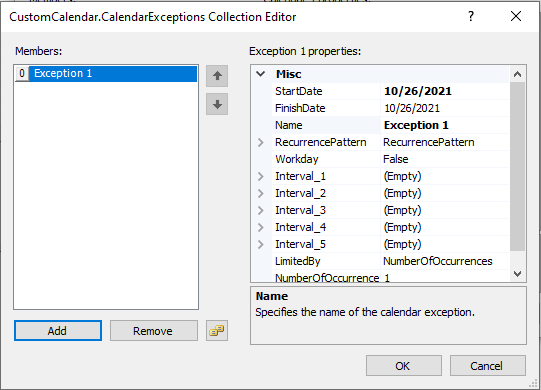541x390 pixels.
Task: Click the index 0 box beside Exception 1
Action: 22,74
